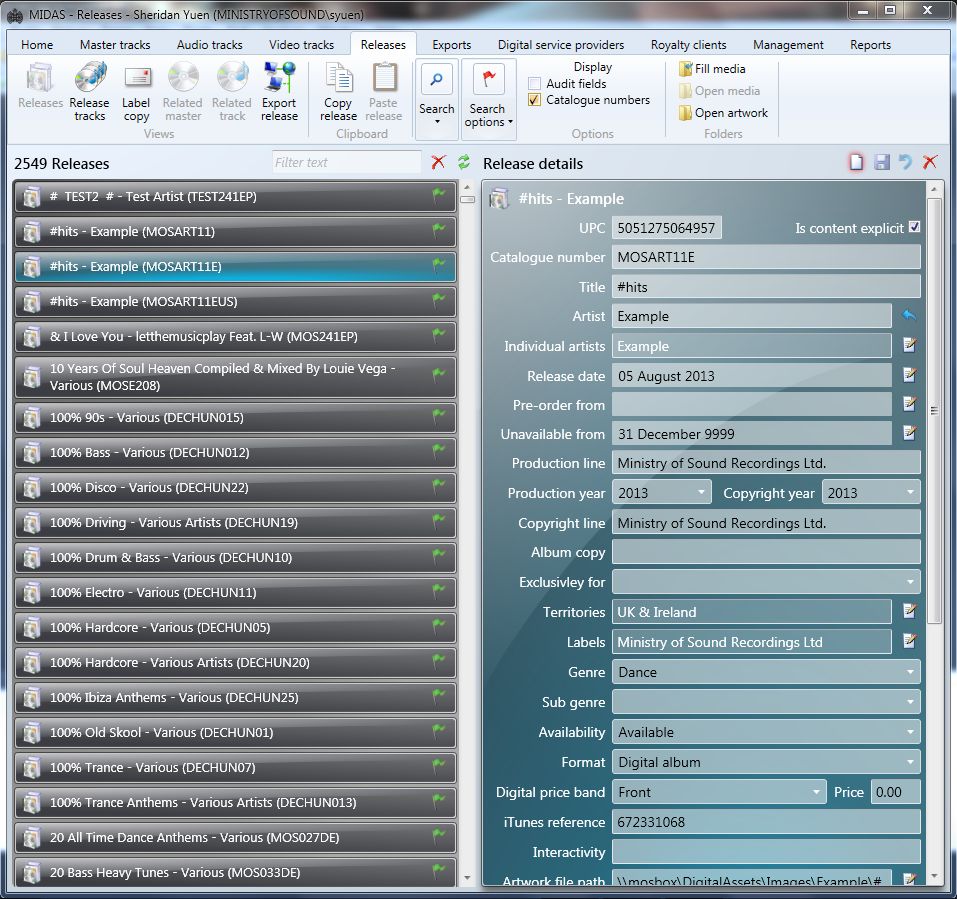Uncheck the Catalogue numbers checkbox
This screenshot has width=957, height=899.
[534, 99]
